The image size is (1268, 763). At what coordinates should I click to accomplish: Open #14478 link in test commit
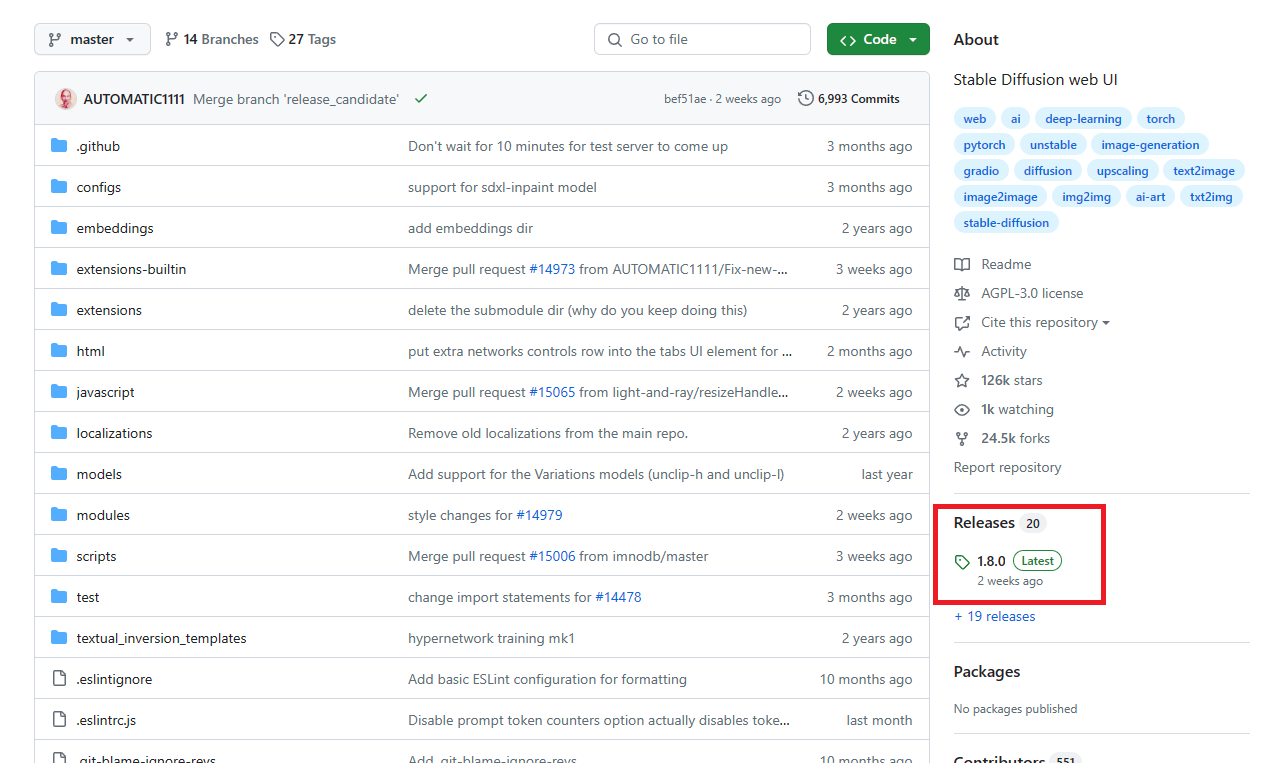click(618, 597)
